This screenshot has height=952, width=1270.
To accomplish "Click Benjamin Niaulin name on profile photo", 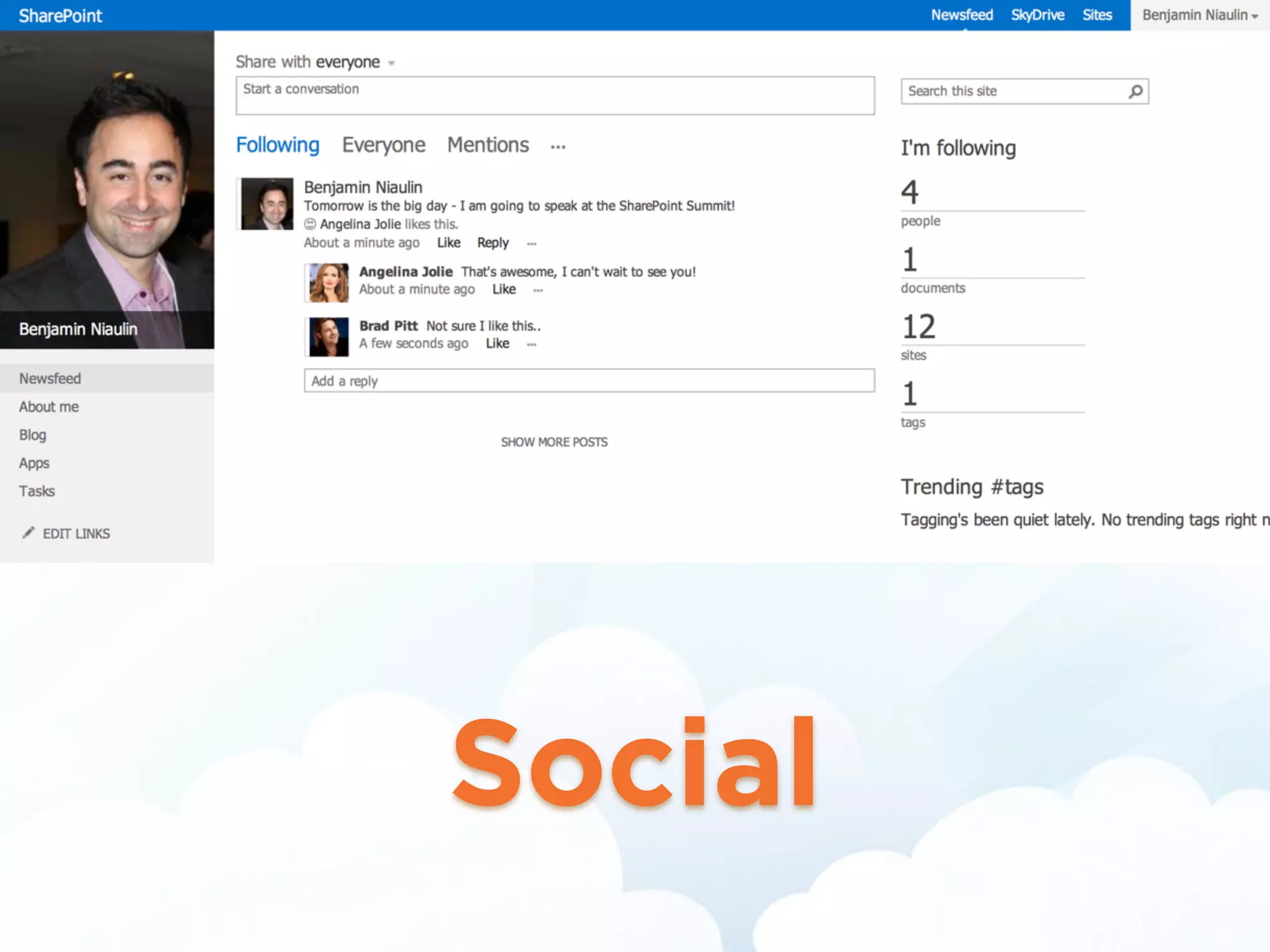I will [78, 329].
